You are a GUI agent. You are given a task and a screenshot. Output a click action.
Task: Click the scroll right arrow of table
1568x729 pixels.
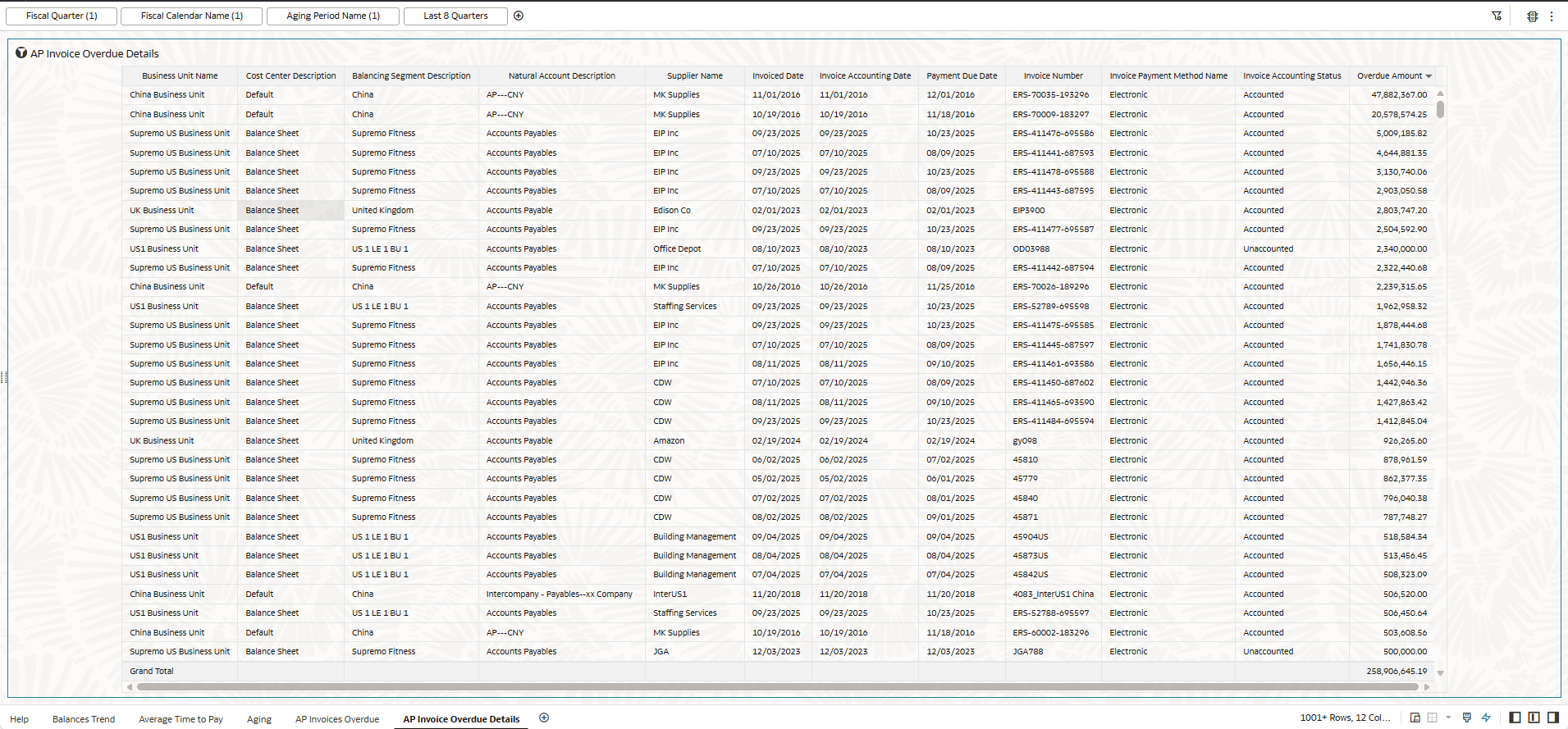[1427, 687]
